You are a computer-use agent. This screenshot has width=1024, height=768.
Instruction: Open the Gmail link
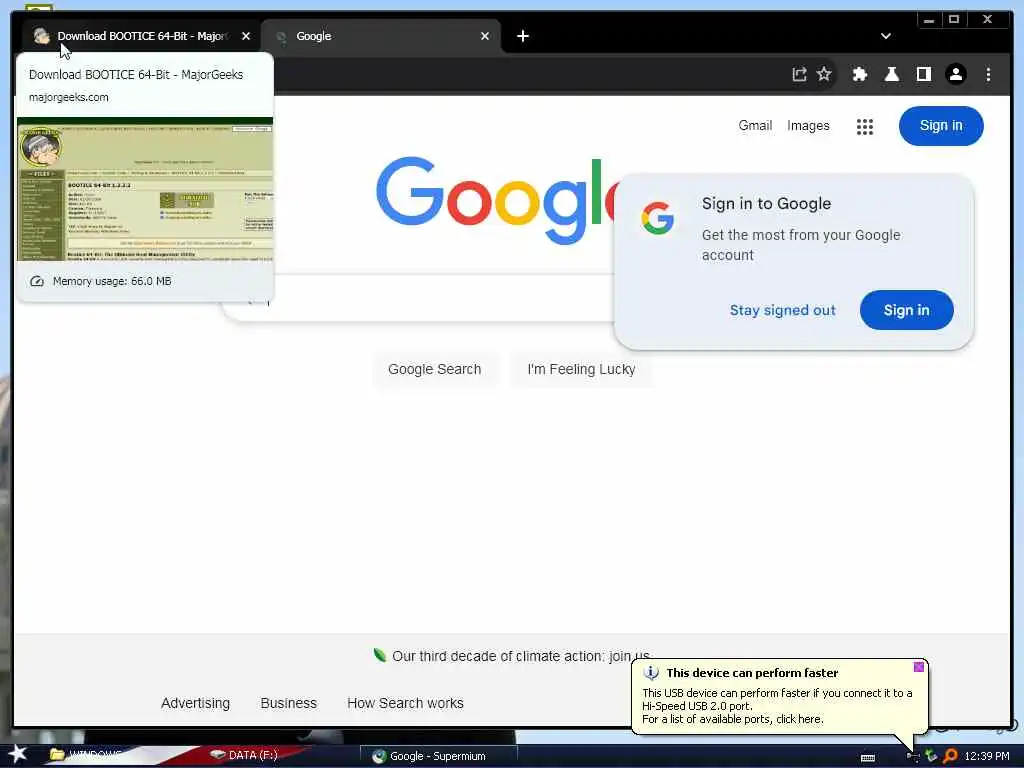(755, 125)
